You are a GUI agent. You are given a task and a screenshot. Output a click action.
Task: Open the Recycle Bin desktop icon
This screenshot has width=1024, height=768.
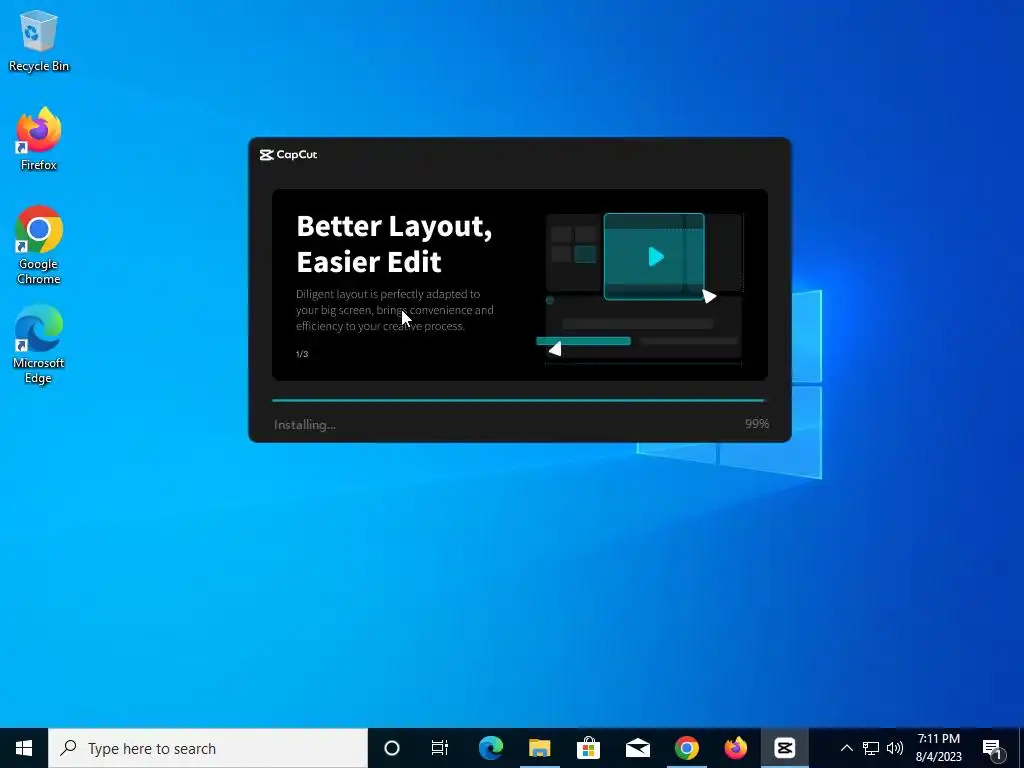pos(39,41)
